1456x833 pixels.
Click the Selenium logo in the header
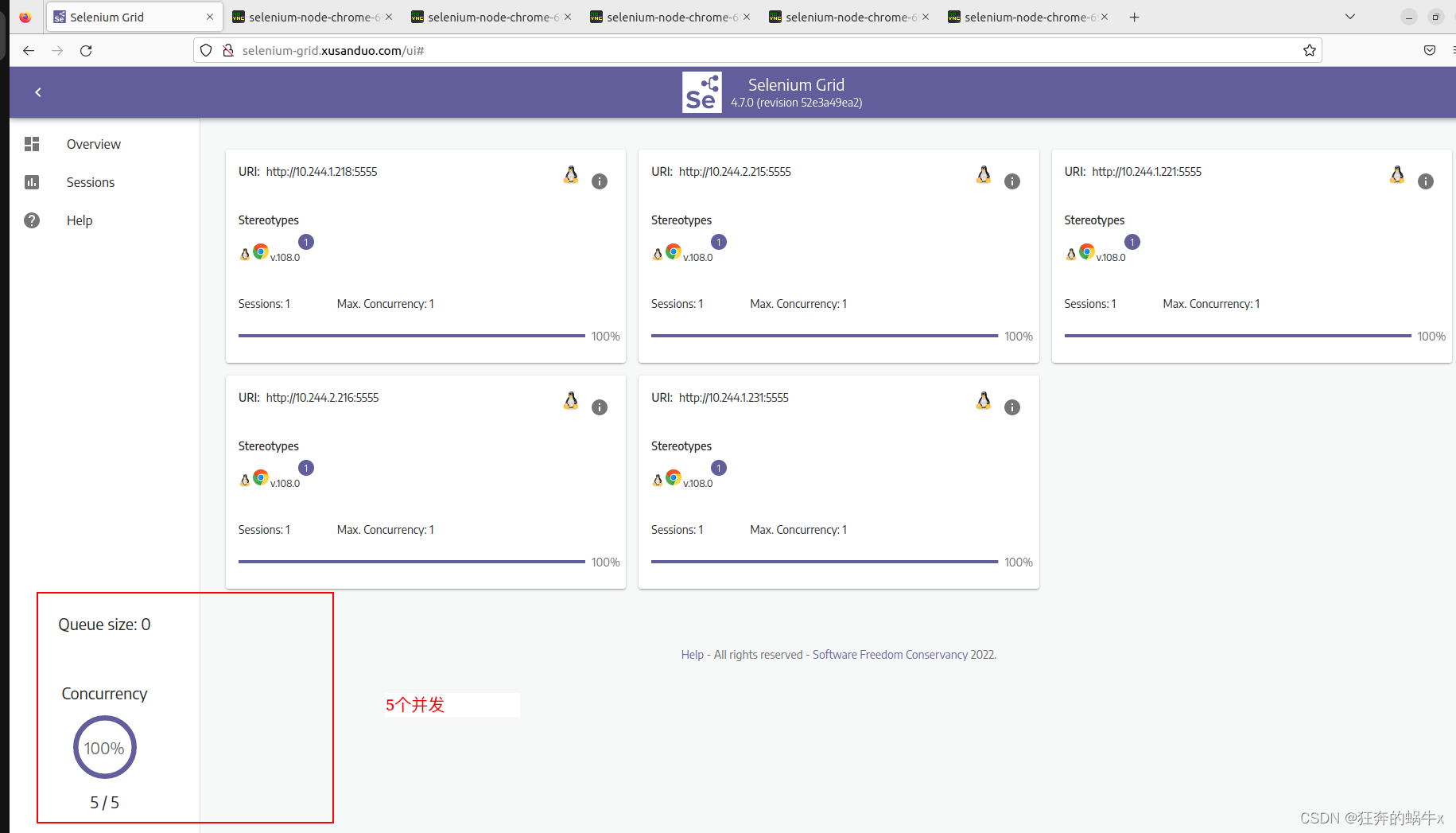click(702, 92)
